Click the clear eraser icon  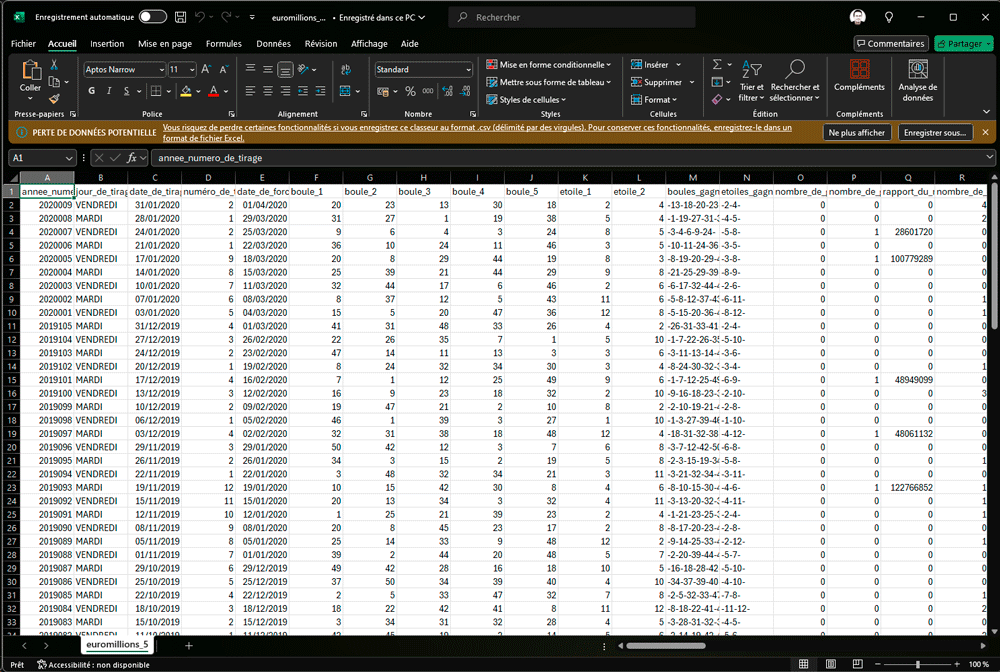[x=717, y=99]
